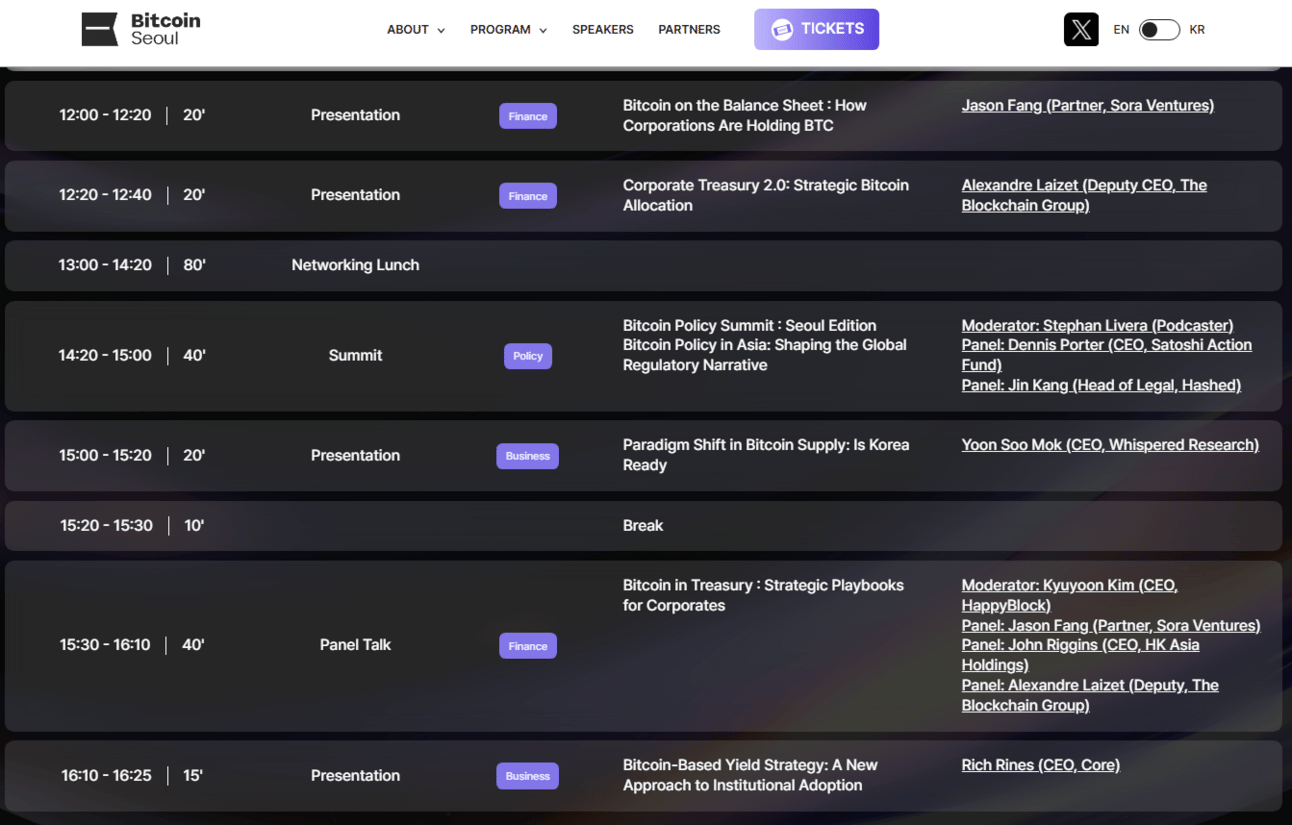Screen dimensions: 1292x825
Task: Go to the SPEAKERS page
Action: [603, 30]
